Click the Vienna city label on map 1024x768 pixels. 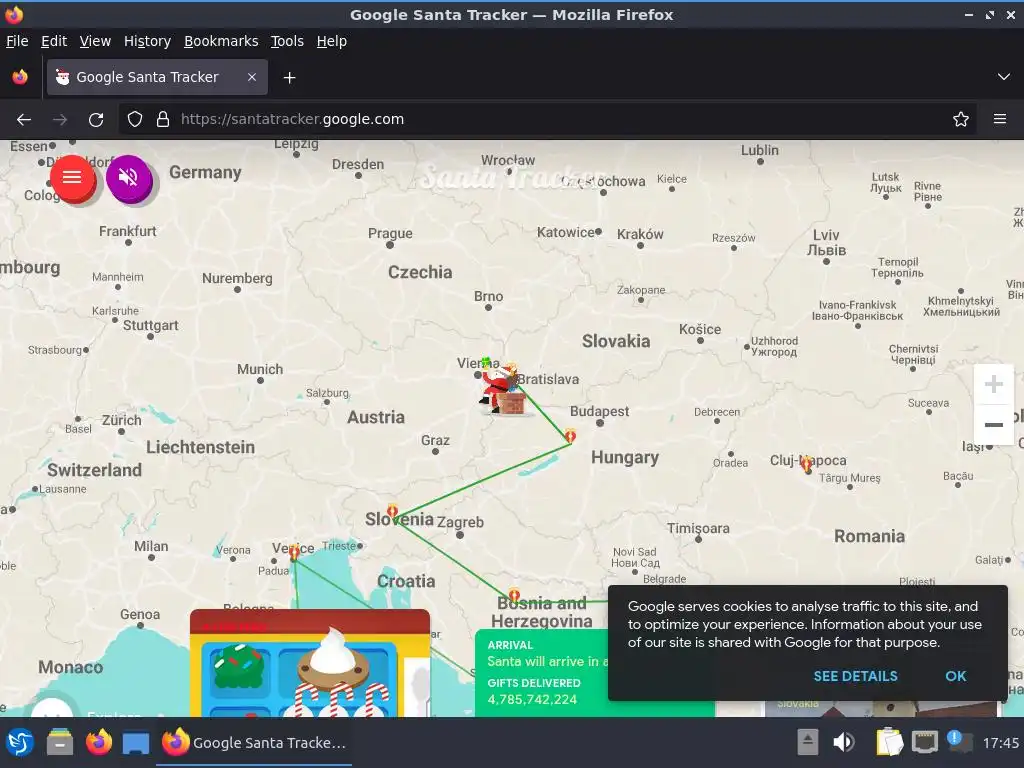pyautogui.click(x=477, y=363)
